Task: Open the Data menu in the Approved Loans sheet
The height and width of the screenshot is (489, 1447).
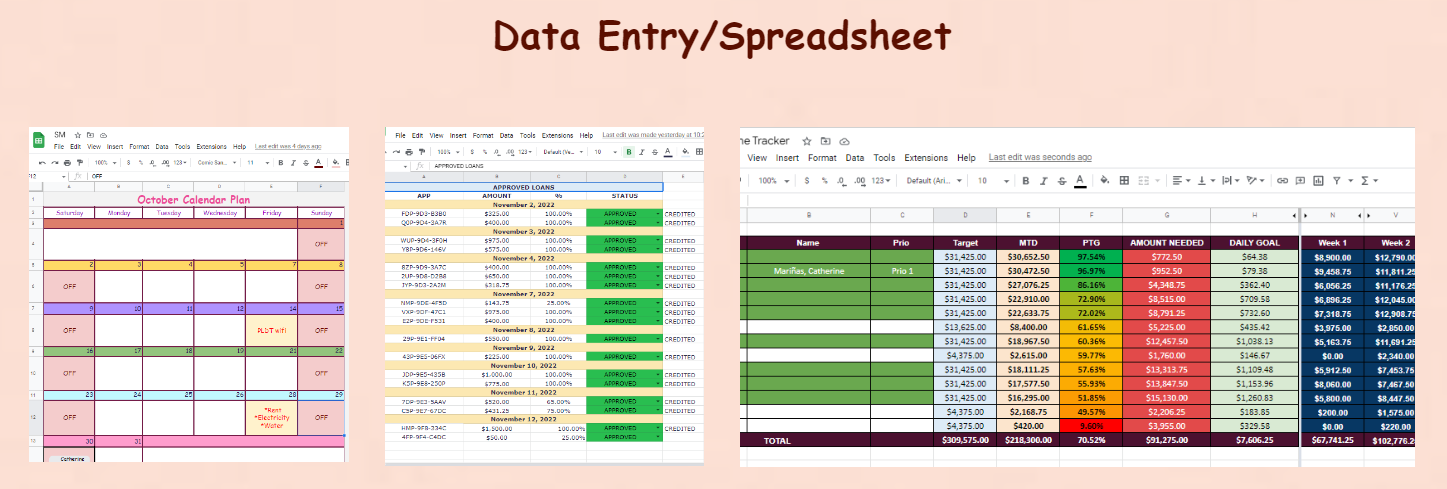Action: coord(506,135)
